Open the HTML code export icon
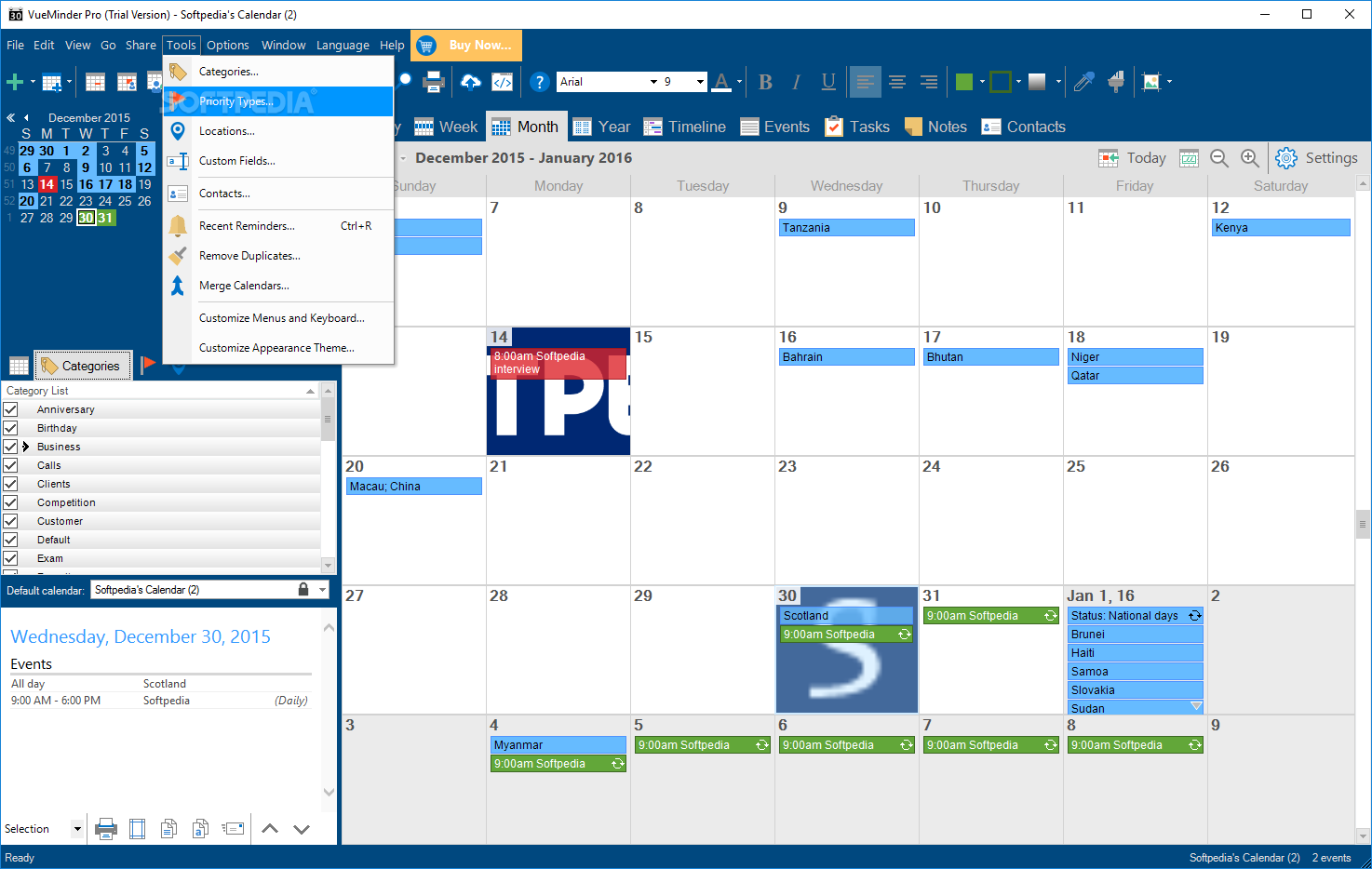The height and width of the screenshot is (869, 1372). 503,82
